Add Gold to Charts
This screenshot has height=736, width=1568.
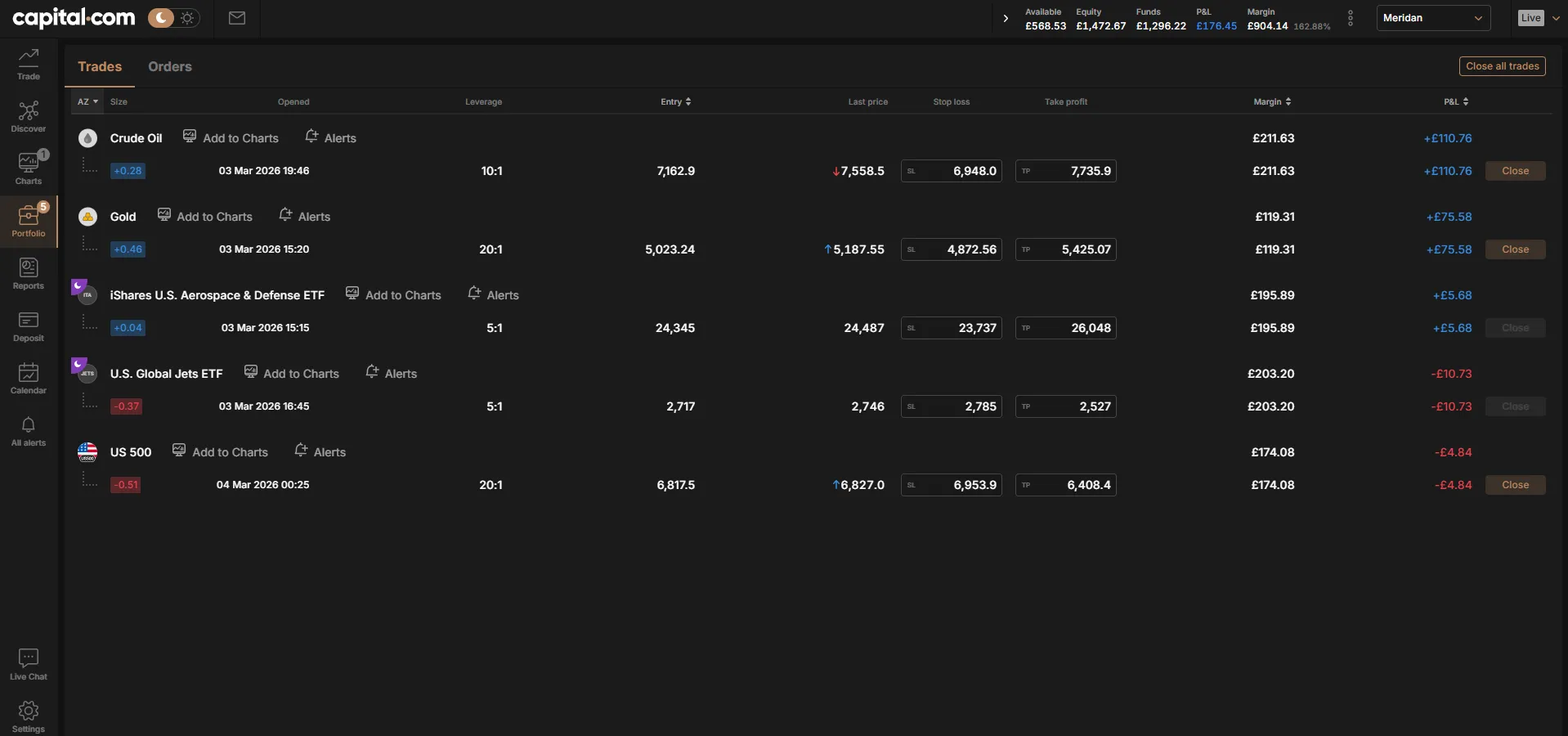coord(204,216)
